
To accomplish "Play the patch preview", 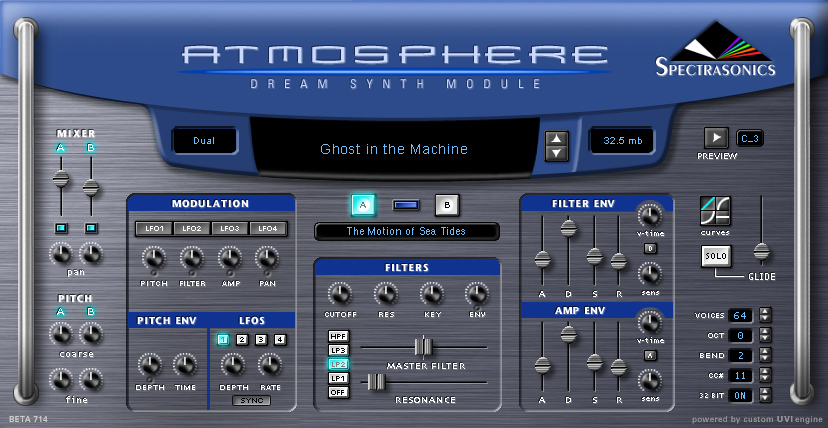I will [716, 138].
